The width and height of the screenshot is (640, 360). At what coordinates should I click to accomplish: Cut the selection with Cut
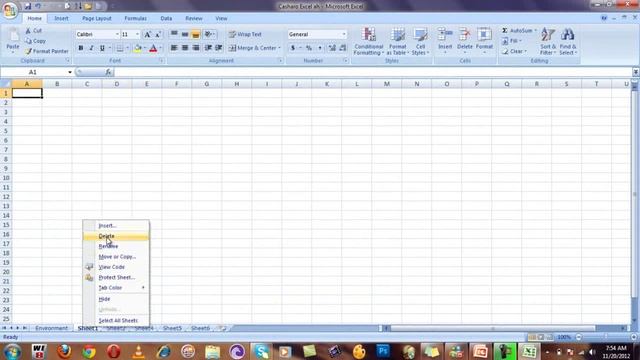(33, 31)
